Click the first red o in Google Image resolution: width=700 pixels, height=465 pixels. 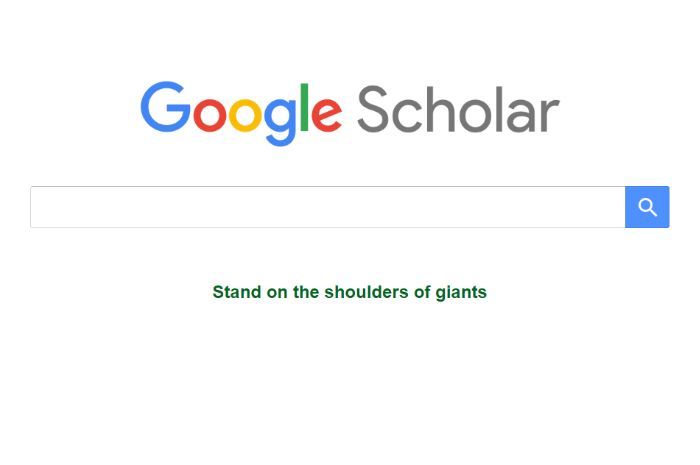tap(210, 115)
